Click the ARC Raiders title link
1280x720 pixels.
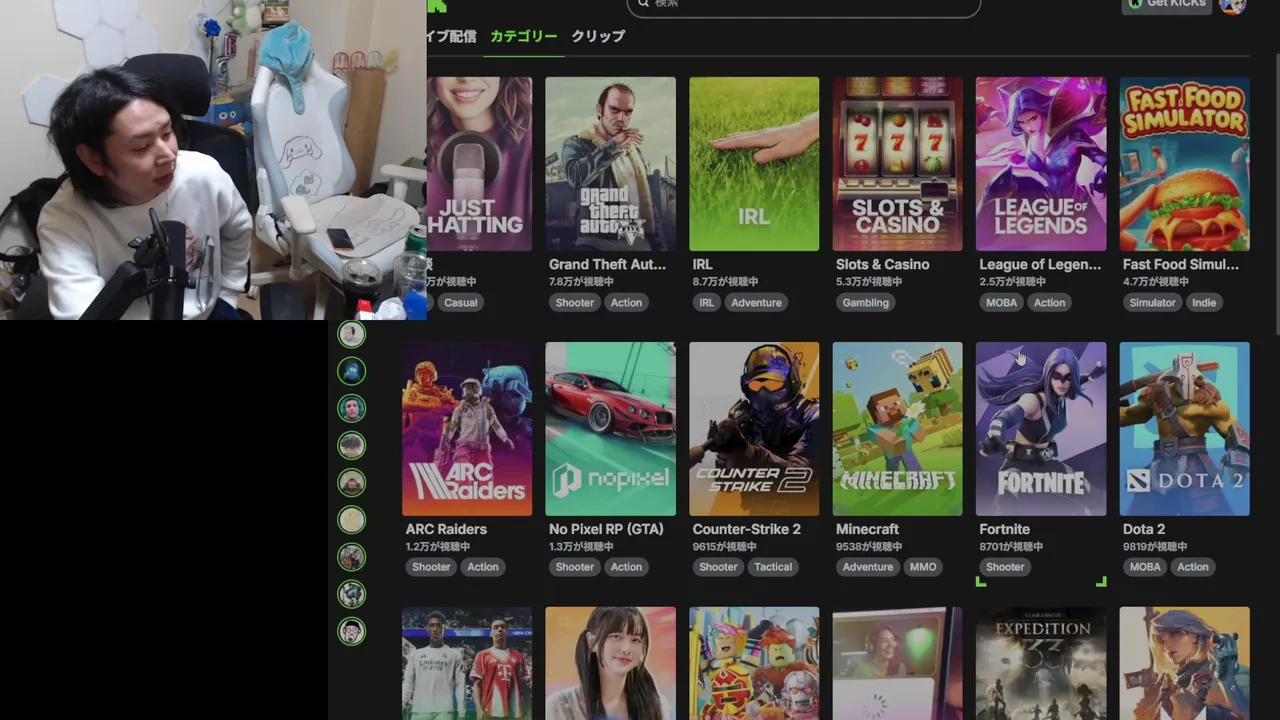tap(446, 529)
